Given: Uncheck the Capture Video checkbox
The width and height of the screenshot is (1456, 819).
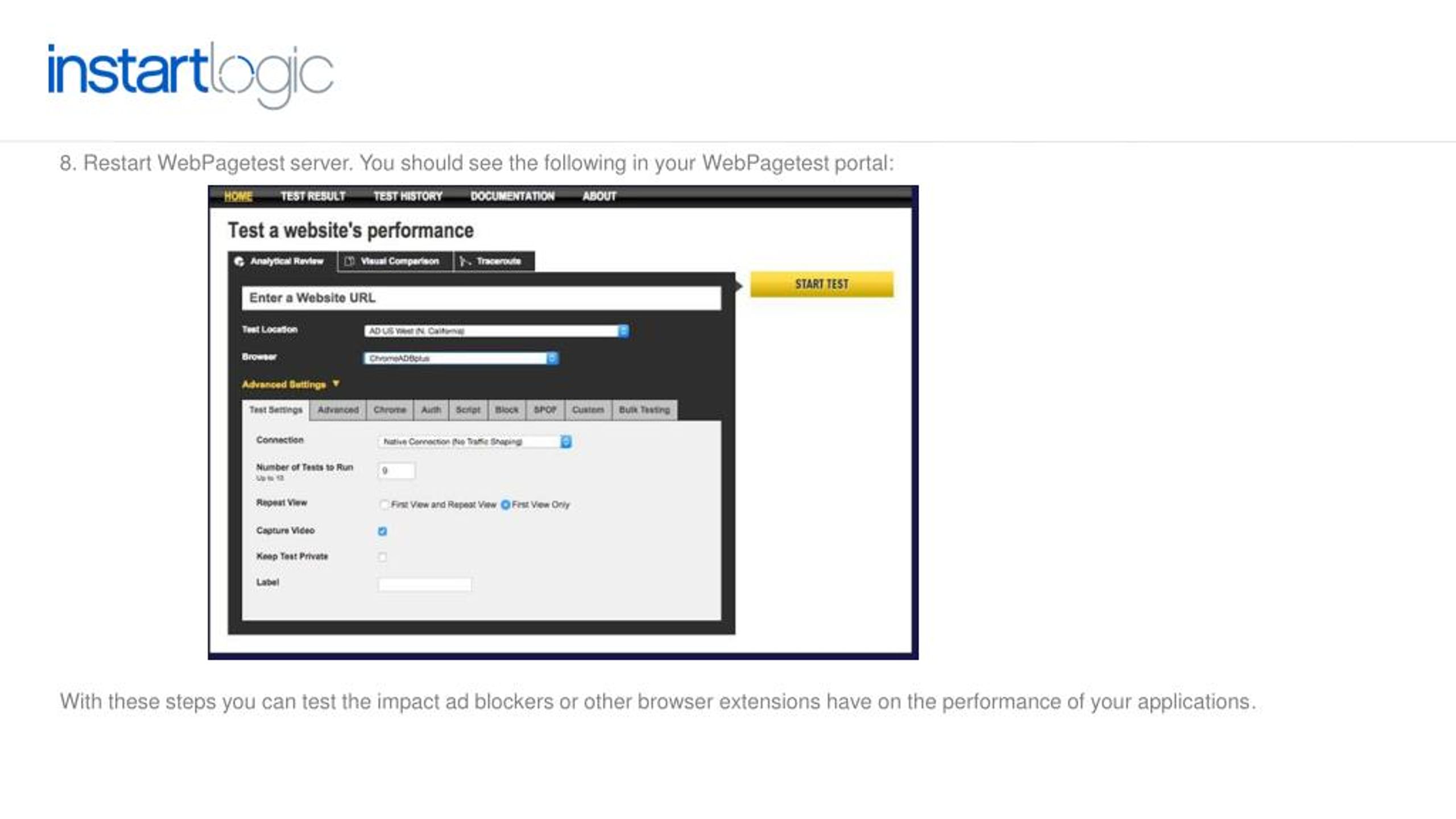Looking at the screenshot, I should tap(383, 530).
